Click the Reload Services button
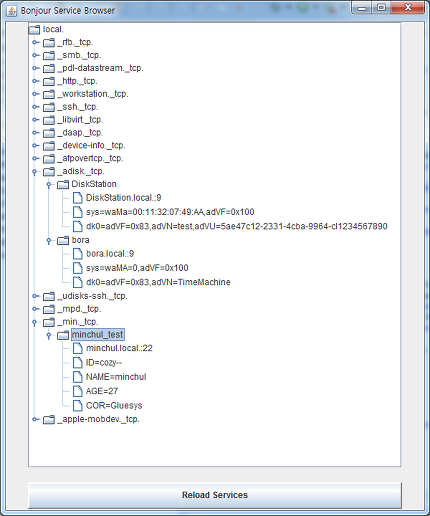430x516 pixels. point(215,495)
